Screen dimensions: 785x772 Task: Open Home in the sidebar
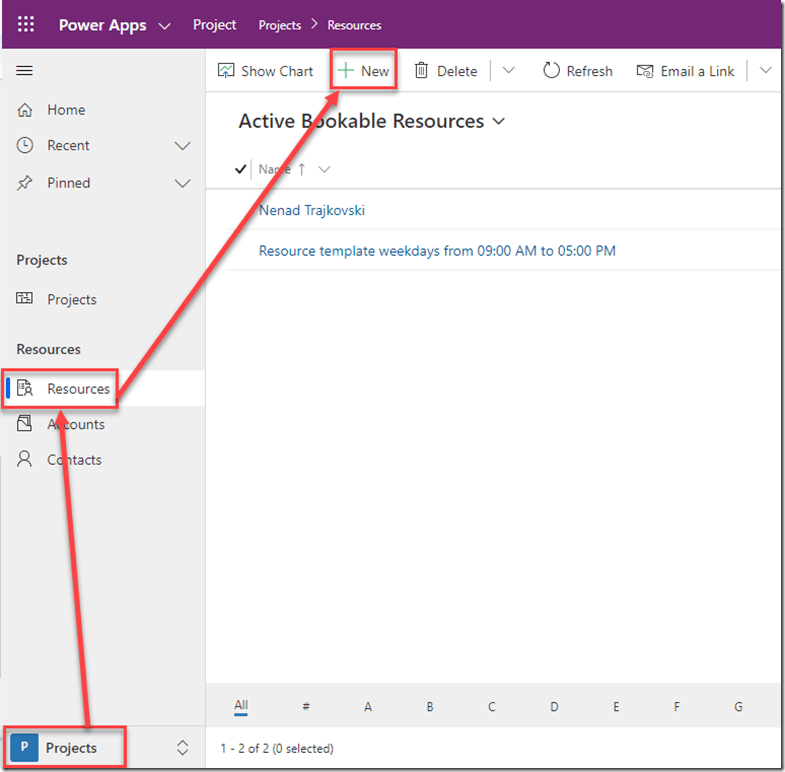click(65, 110)
